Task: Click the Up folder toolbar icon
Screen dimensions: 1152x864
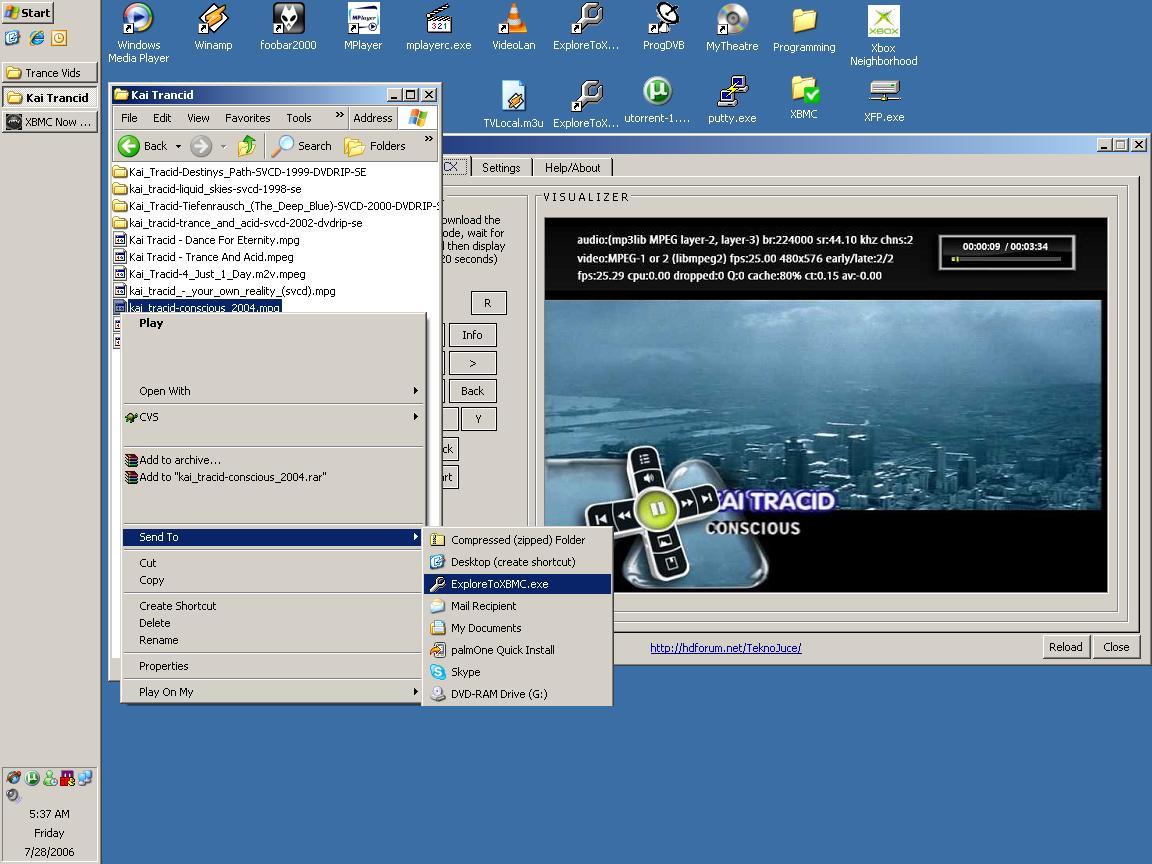Action: click(x=247, y=146)
